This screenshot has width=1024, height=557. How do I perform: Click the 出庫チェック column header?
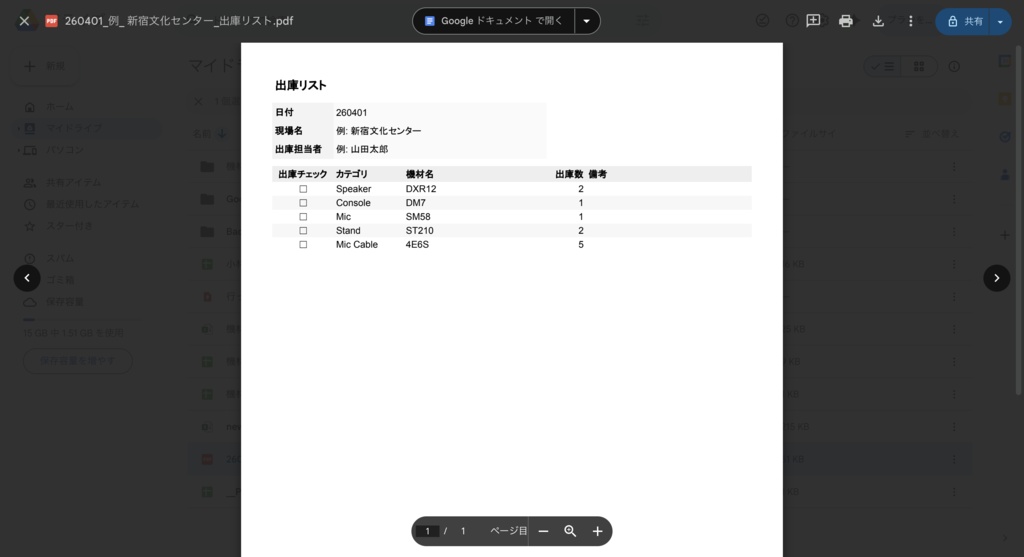point(302,174)
